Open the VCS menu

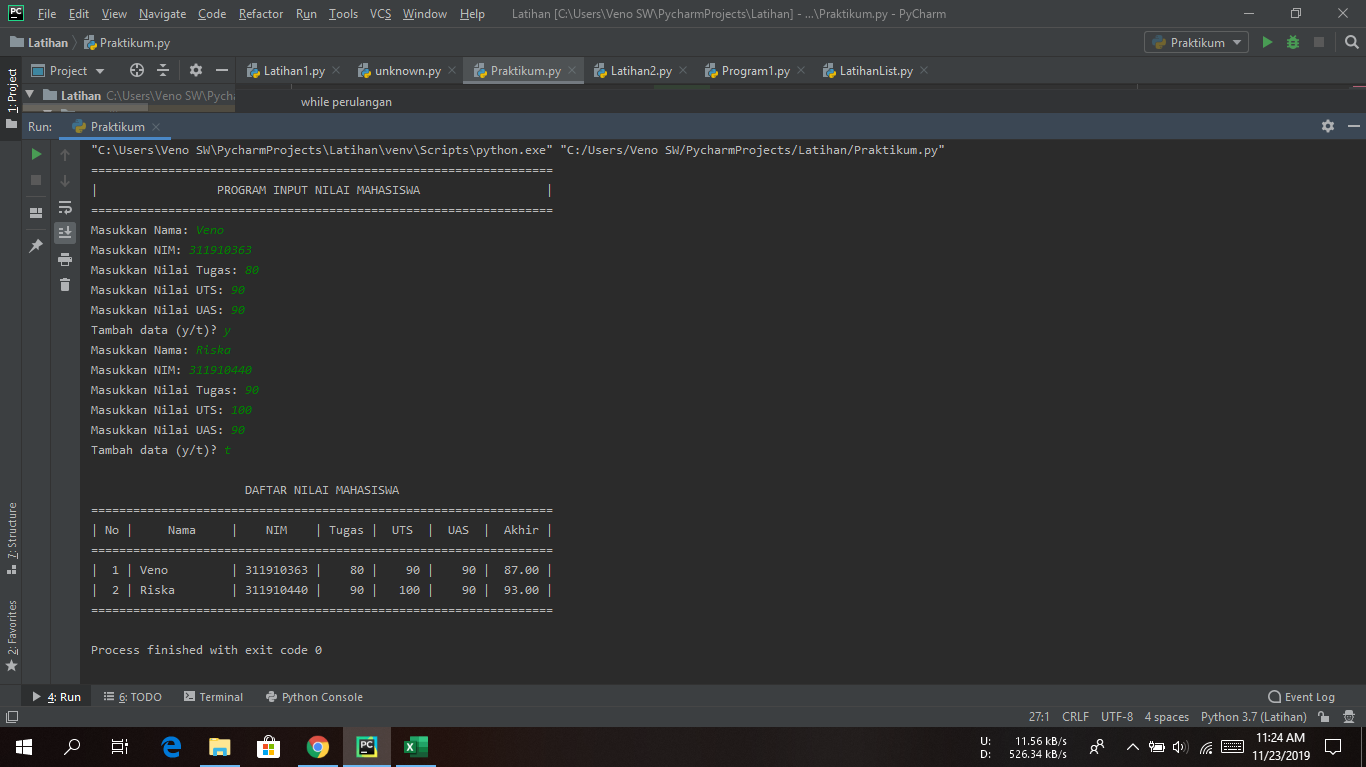pos(380,14)
